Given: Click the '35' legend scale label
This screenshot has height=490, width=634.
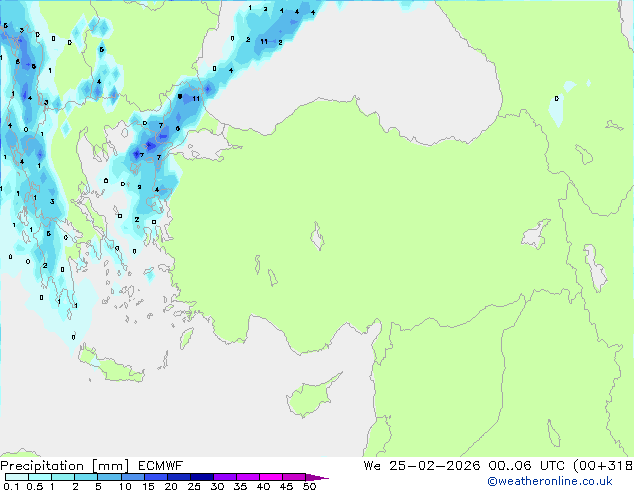Looking at the screenshot, I should 240,486.
